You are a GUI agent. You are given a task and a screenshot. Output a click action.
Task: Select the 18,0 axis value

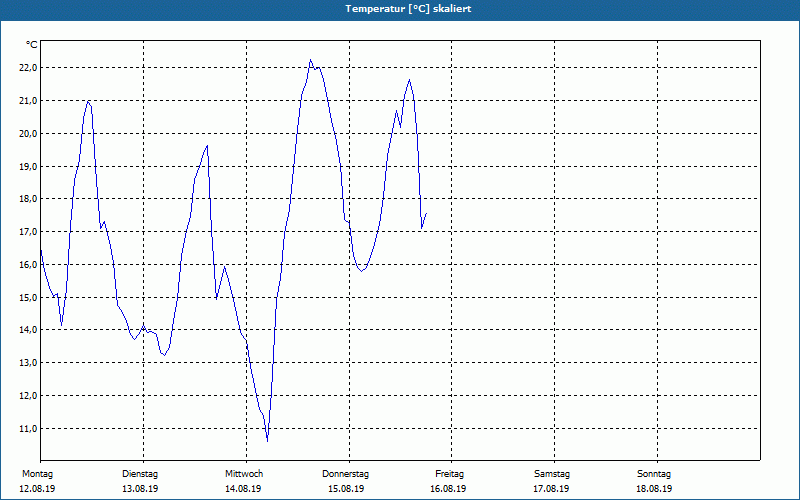[x=28, y=199]
